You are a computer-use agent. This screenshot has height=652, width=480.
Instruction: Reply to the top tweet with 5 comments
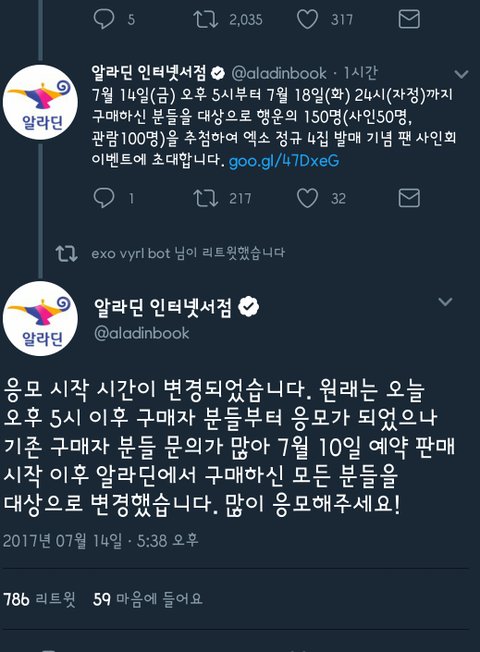coord(104,19)
